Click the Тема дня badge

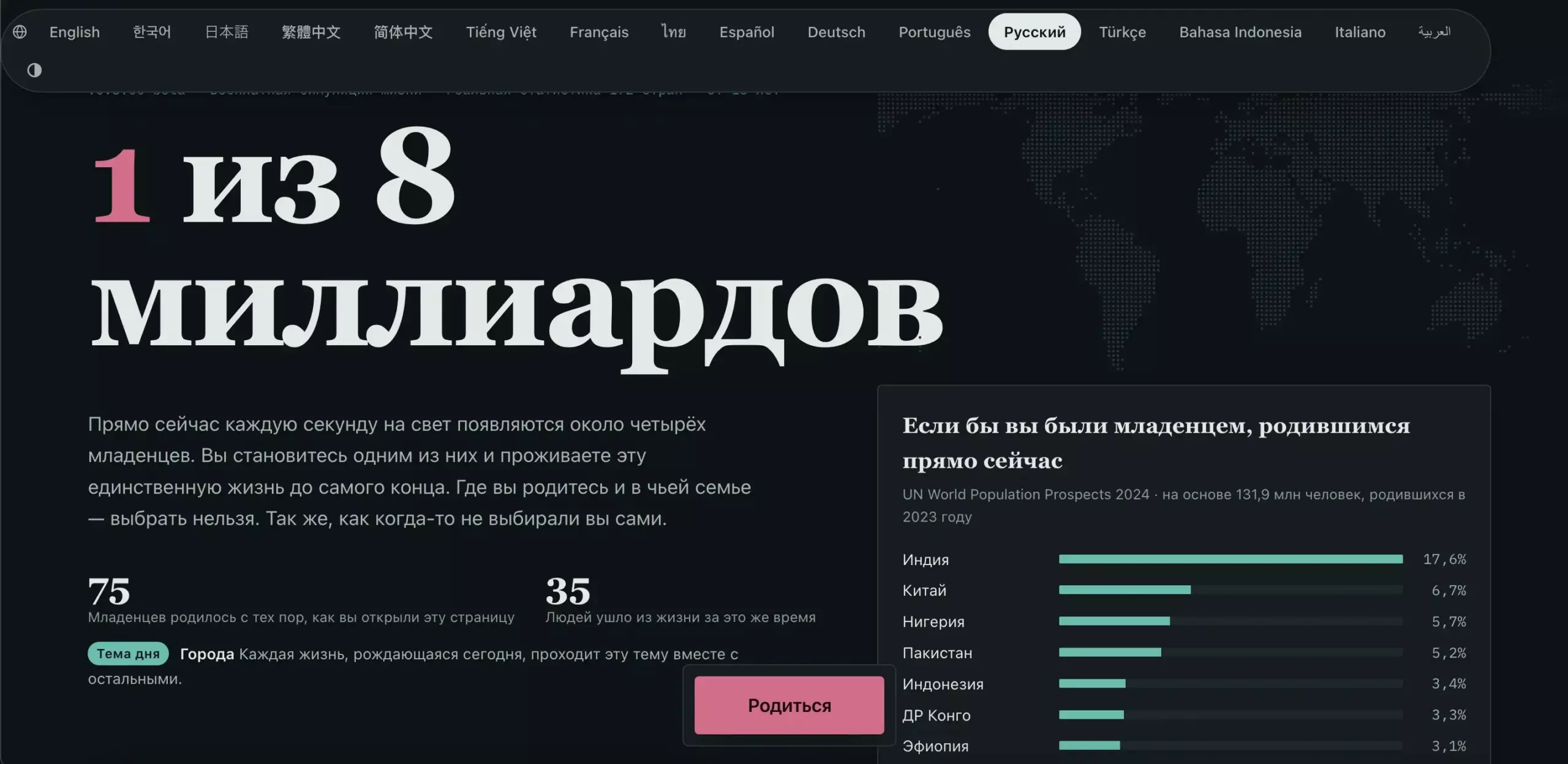[128, 653]
